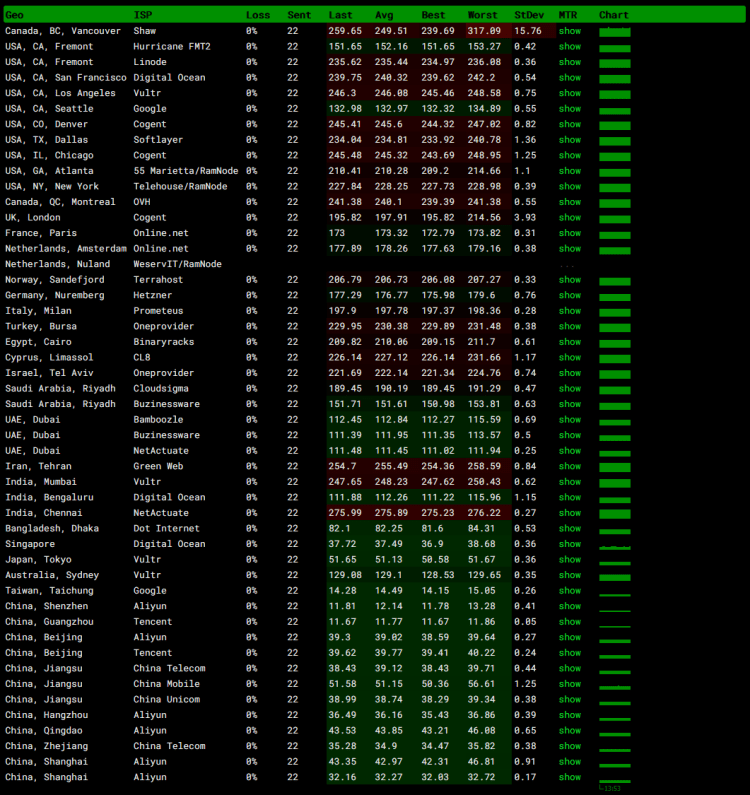The image size is (750, 795).
Task: Open chart thumbnail for Japan Tokyo Vultr
Action: [x=614, y=561]
